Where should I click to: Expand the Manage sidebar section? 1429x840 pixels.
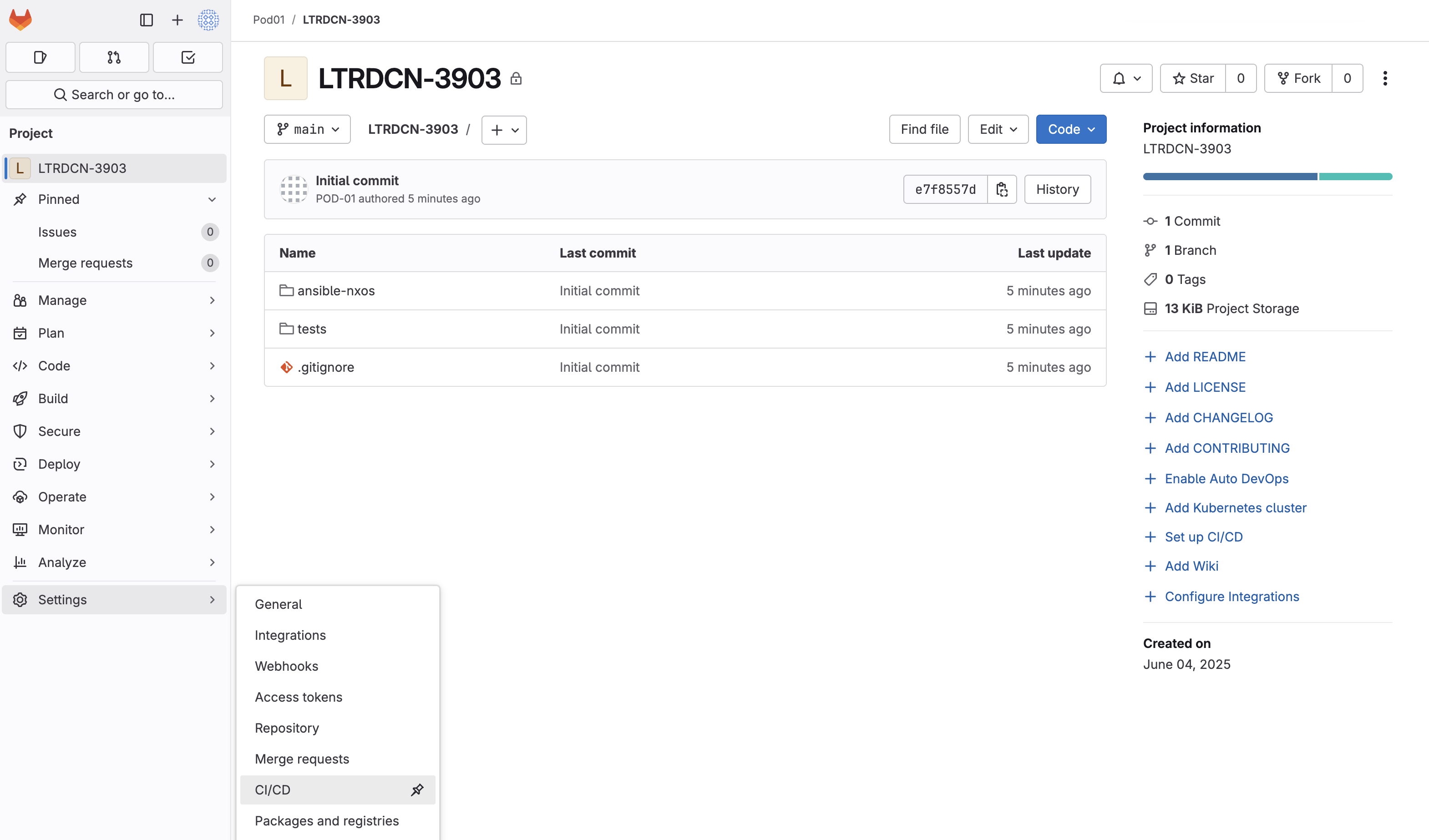point(114,300)
